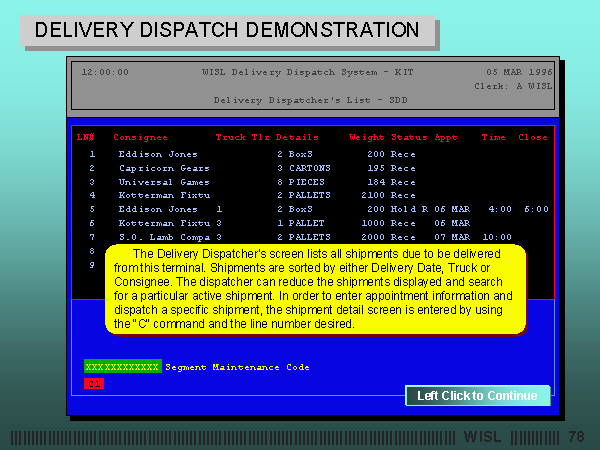The width and height of the screenshot is (600, 450).
Task: Click the 07 MAR appointment date
Action: point(452,237)
